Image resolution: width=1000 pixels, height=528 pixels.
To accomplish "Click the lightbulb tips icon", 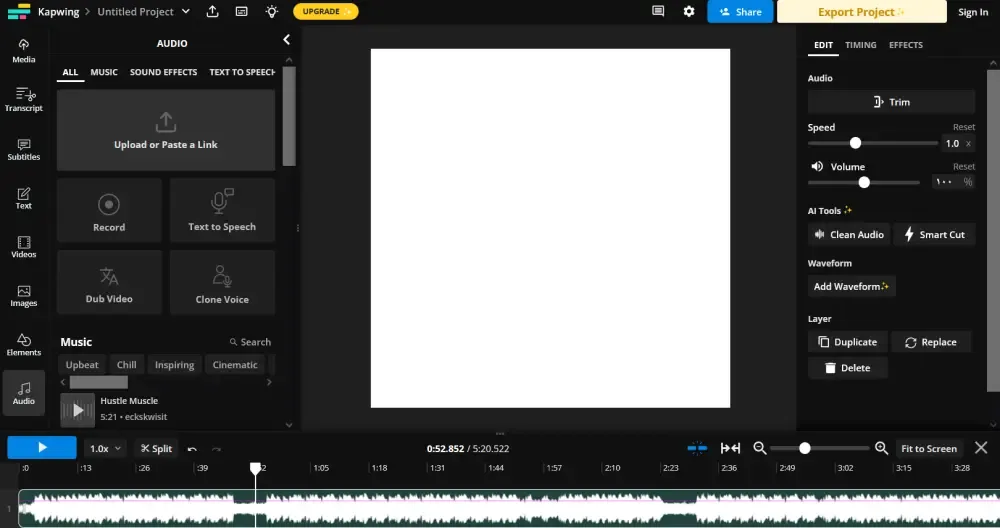I will click(271, 12).
